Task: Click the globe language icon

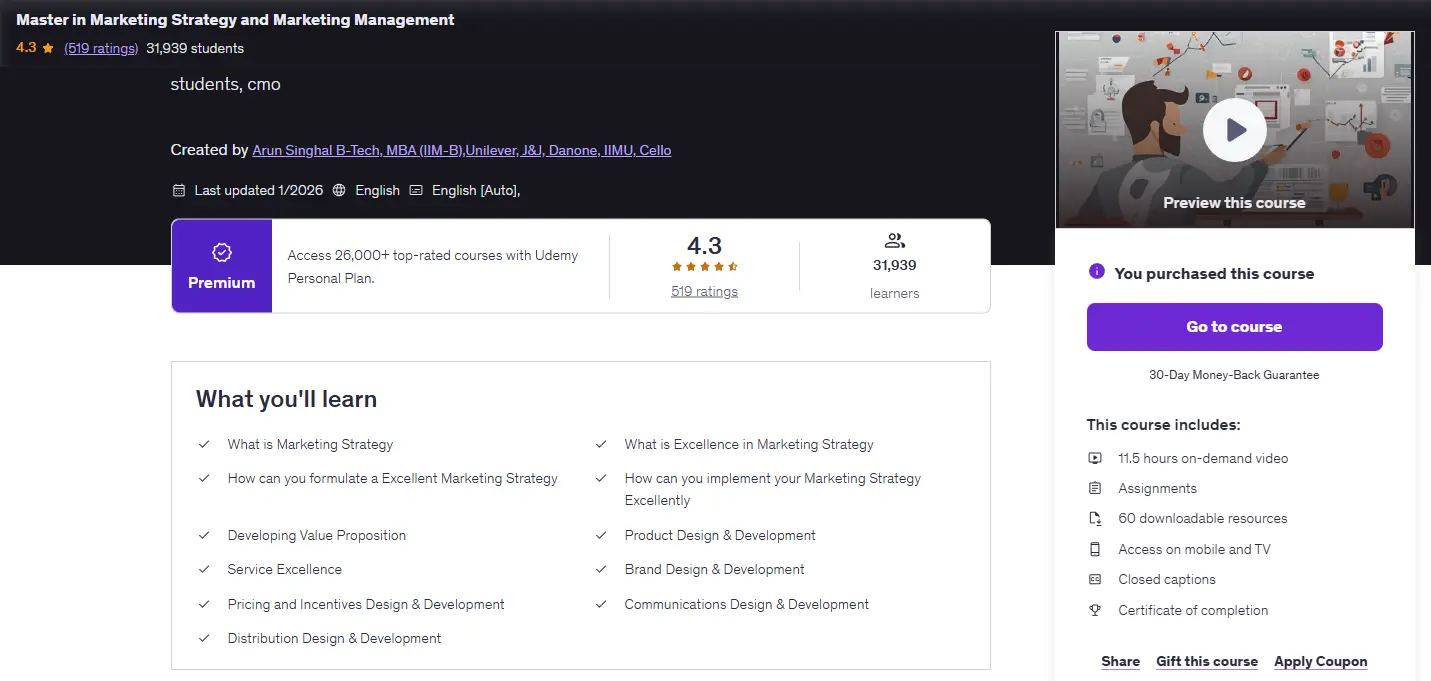Action: coord(339,190)
